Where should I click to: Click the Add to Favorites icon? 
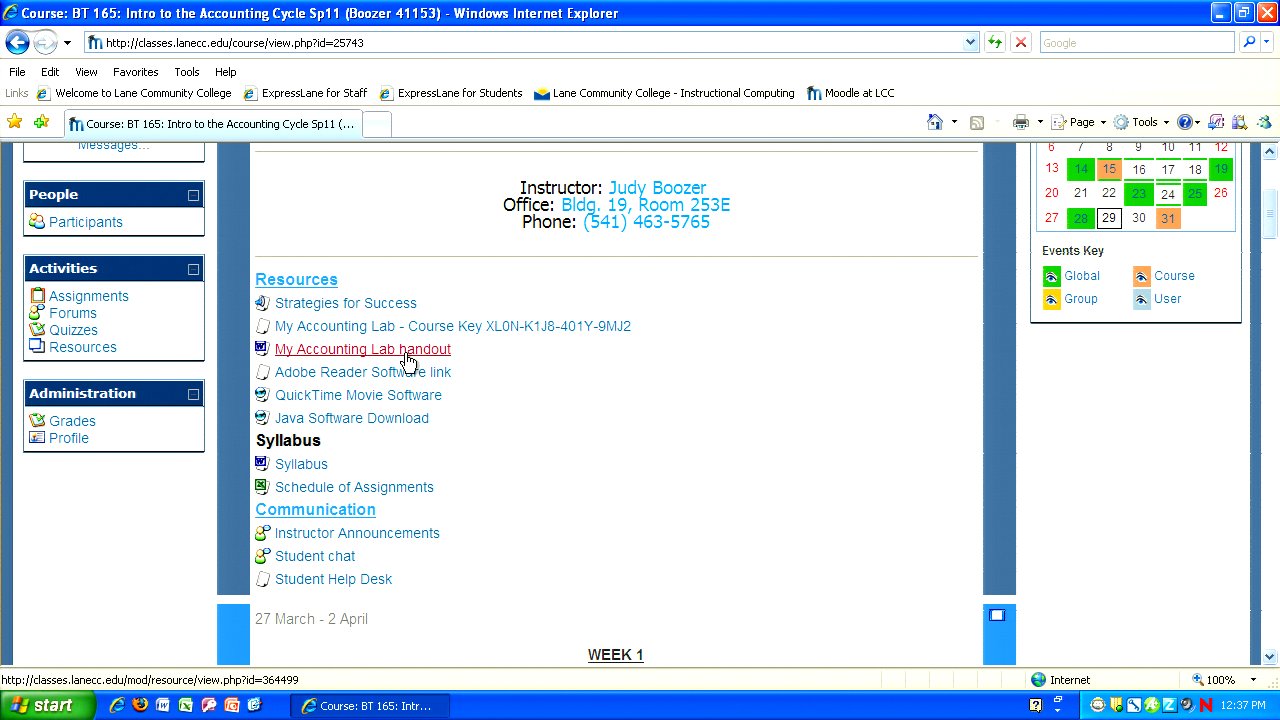(41, 122)
